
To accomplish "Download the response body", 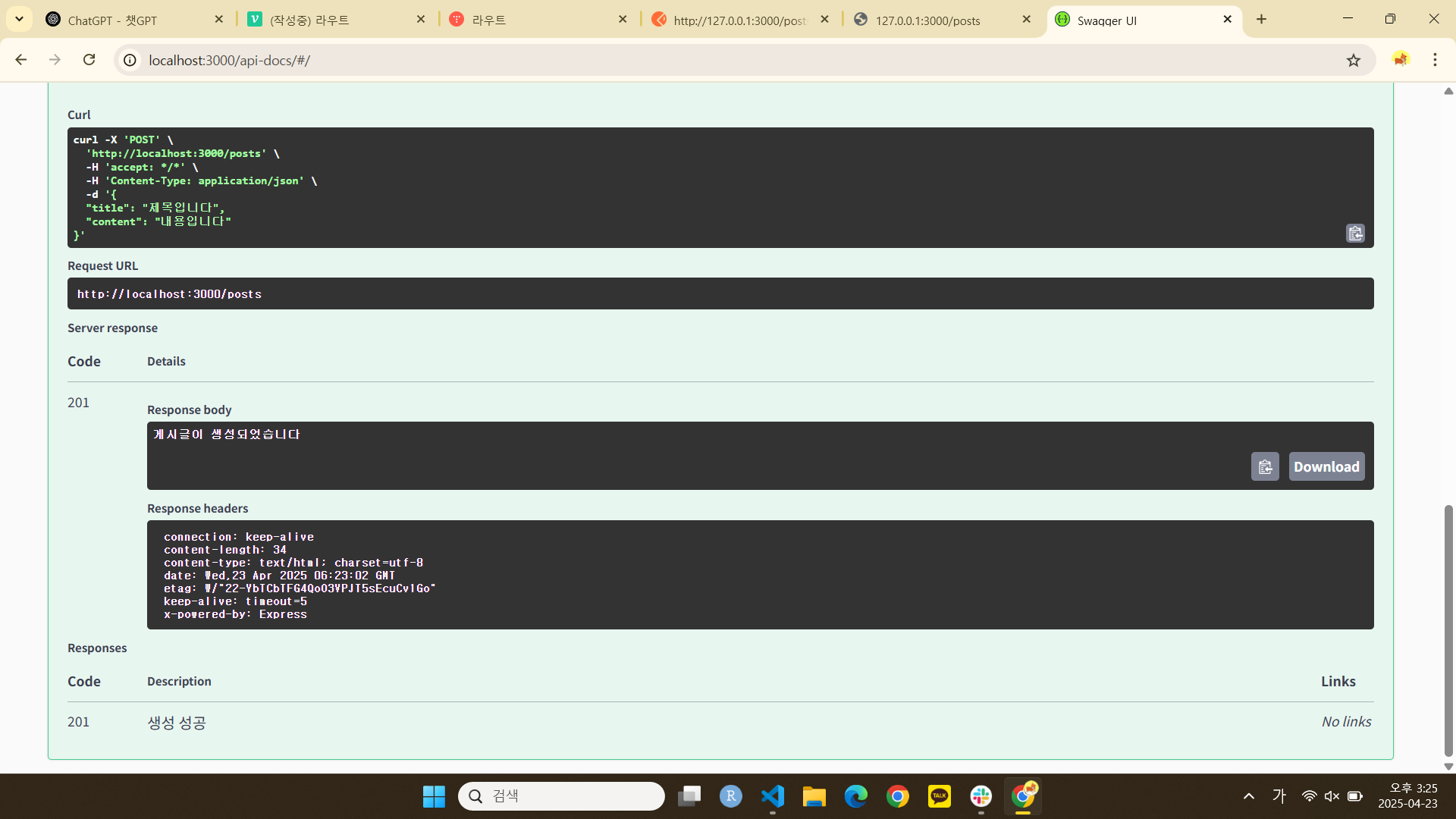I will pos(1326,466).
